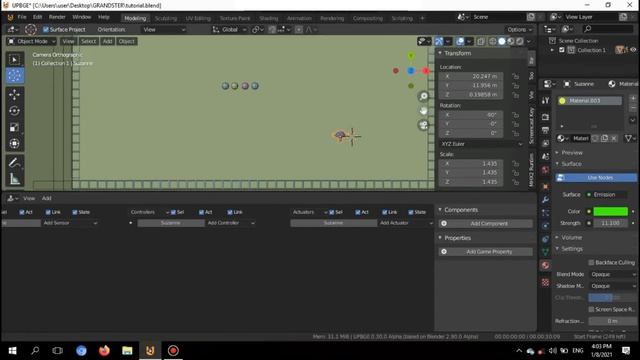
Task: Select the Rotate tool
Action: (14, 111)
